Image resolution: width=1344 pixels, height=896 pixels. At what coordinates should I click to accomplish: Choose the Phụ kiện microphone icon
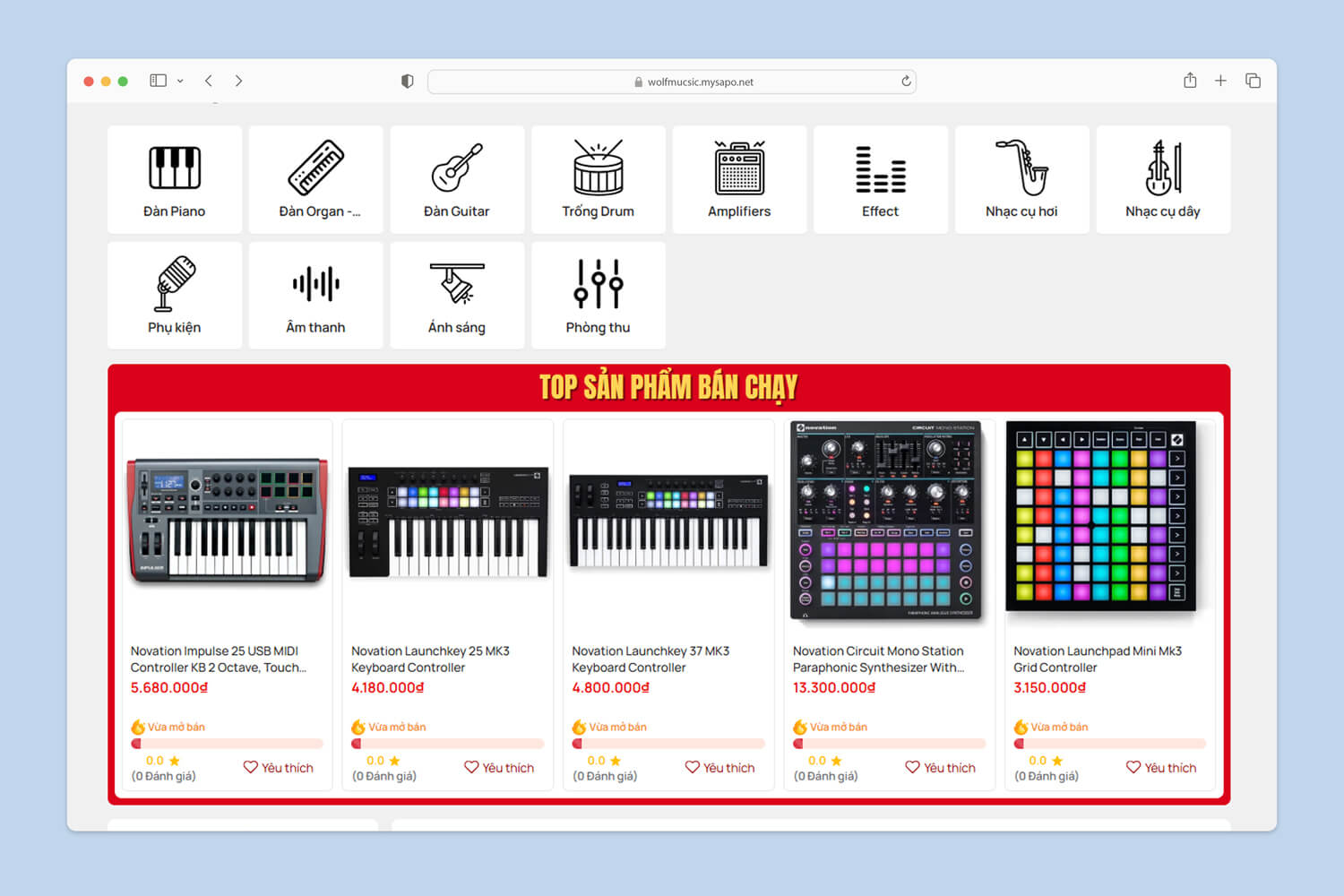(175, 283)
